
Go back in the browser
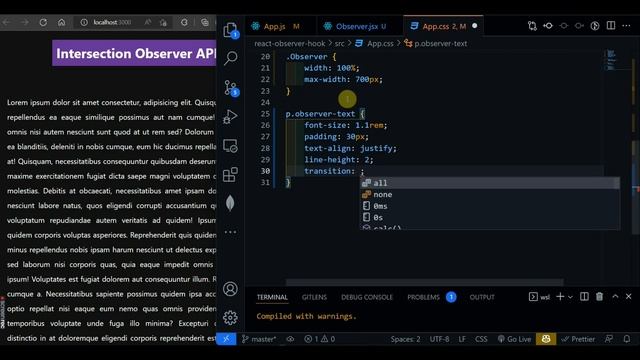(7, 22)
